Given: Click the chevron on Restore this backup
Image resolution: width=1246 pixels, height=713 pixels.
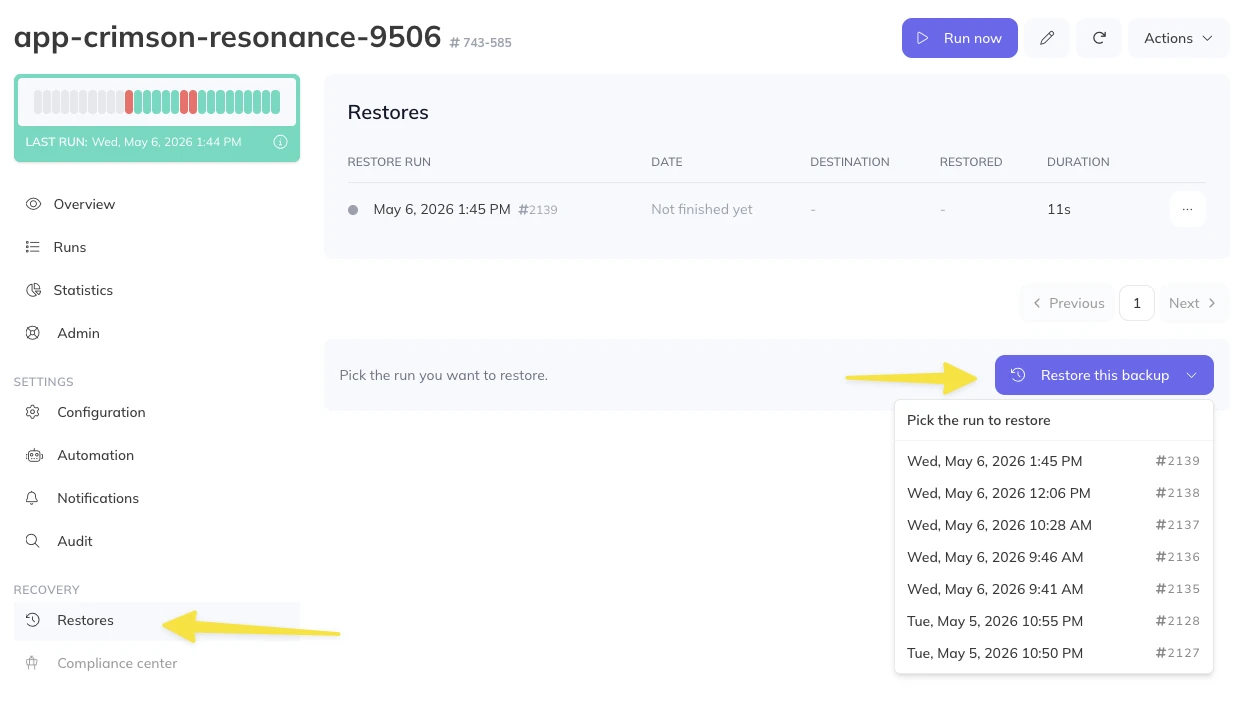Looking at the screenshot, I should (x=1192, y=375).
